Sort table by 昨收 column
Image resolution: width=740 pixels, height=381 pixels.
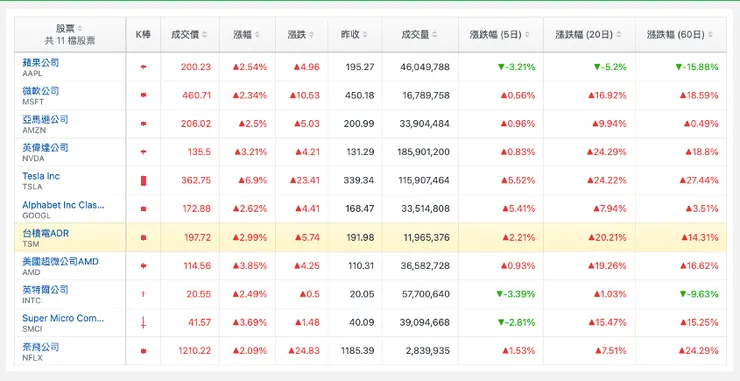tap(355, 34)
